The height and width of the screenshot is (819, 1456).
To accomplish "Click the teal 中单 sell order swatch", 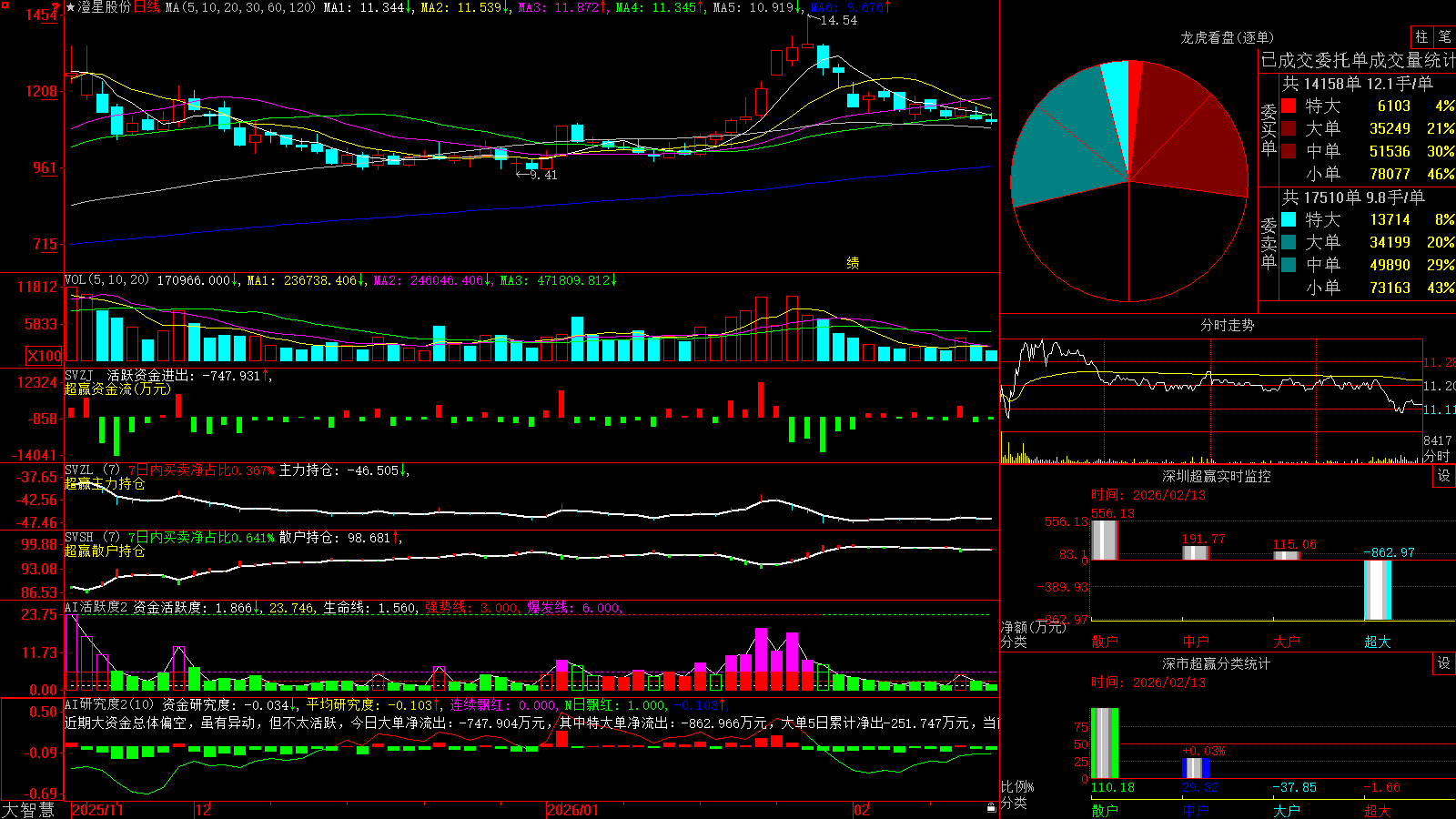I will (x=1289, y=265).
